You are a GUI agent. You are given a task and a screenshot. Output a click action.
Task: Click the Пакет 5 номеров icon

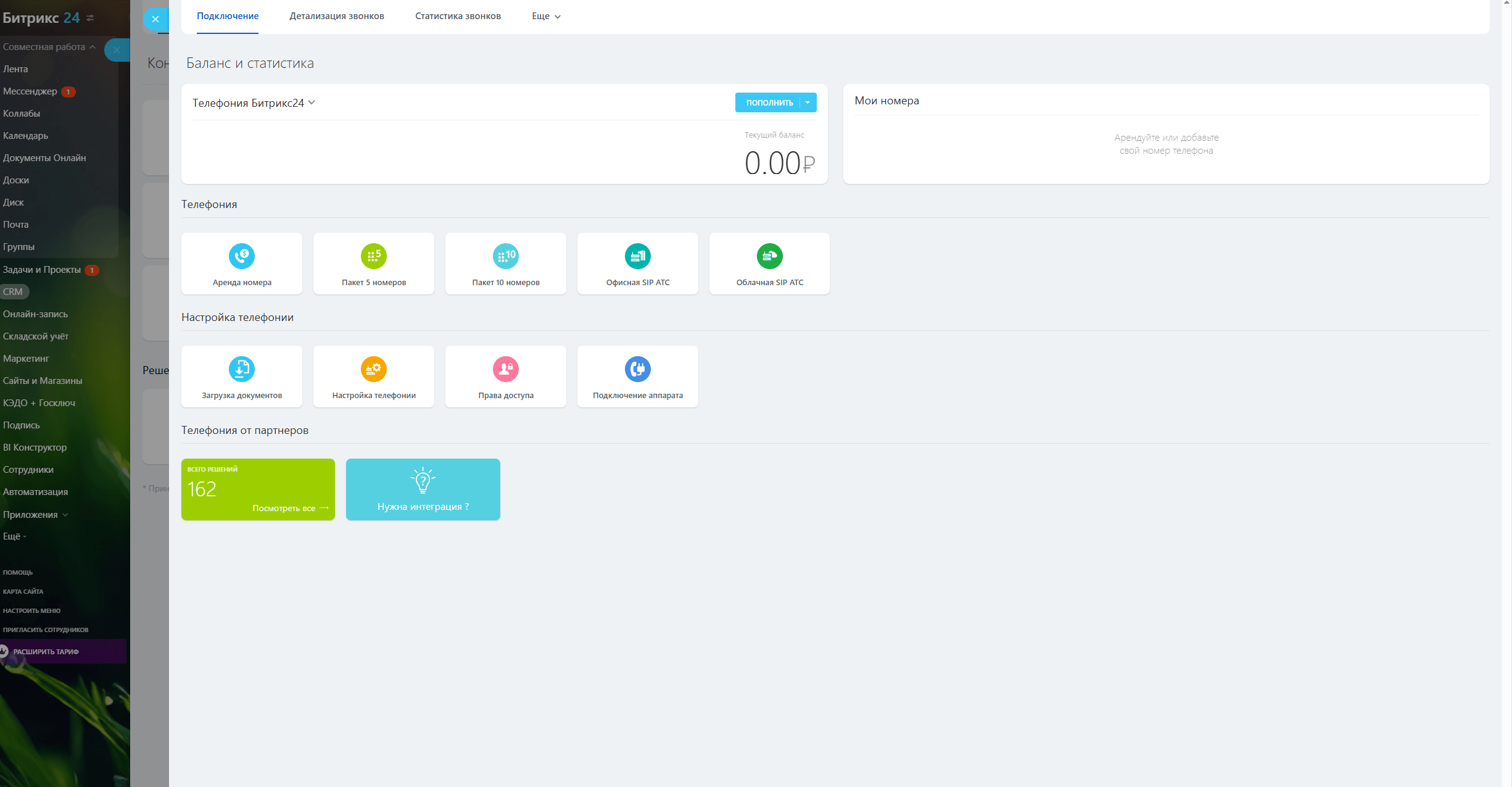tap(374, 256)
